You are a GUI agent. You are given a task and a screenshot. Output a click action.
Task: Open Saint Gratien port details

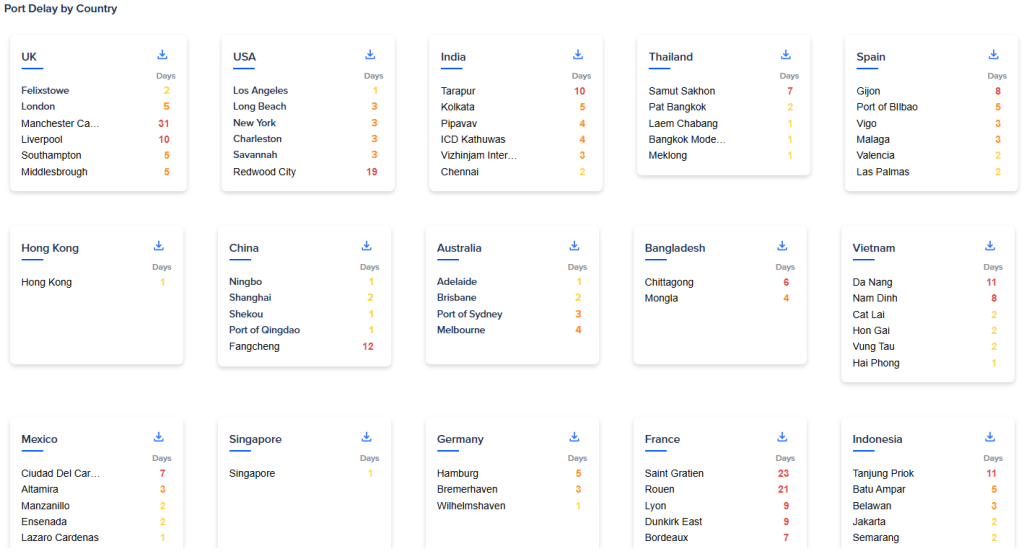click(x=674, y=473)
